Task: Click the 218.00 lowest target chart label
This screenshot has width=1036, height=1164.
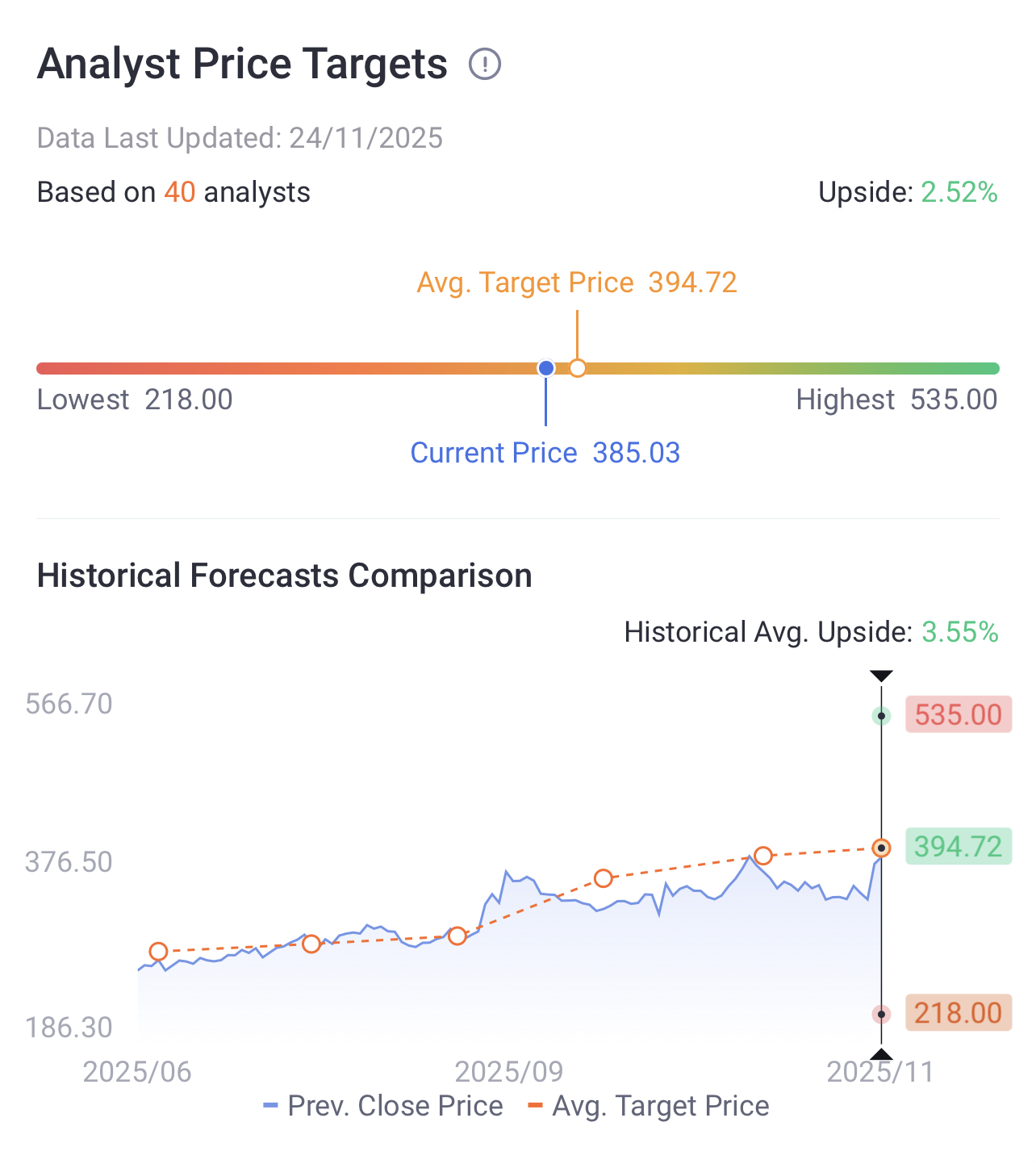Action: [958, 1013]
